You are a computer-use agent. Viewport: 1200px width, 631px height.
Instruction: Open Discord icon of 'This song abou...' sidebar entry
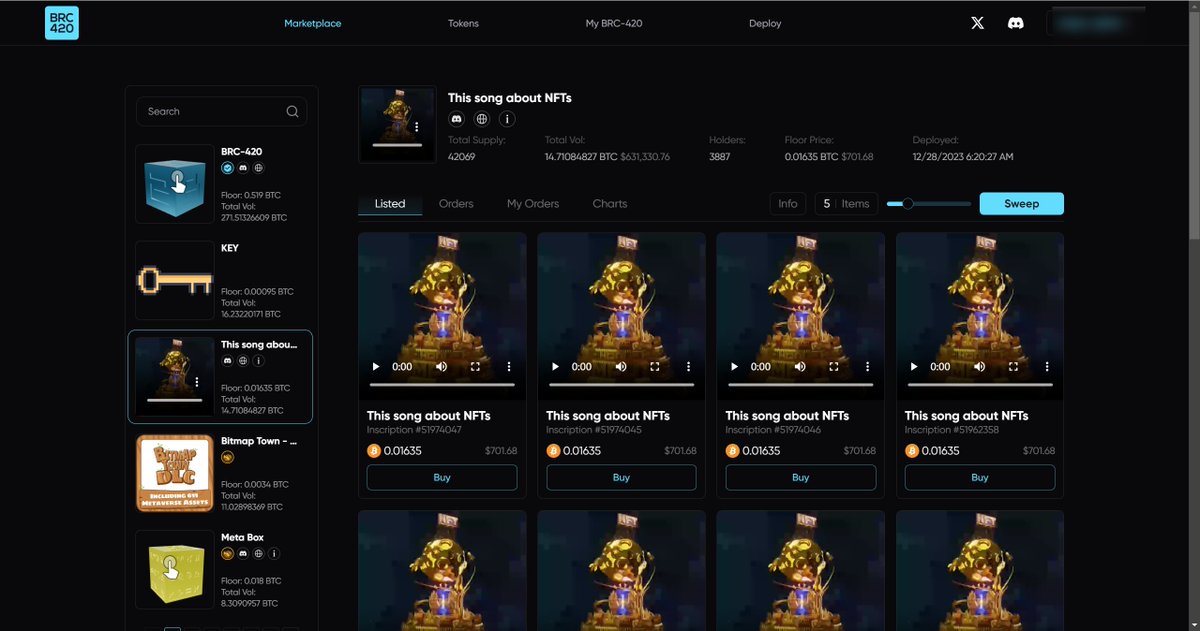tap(227, 361)
